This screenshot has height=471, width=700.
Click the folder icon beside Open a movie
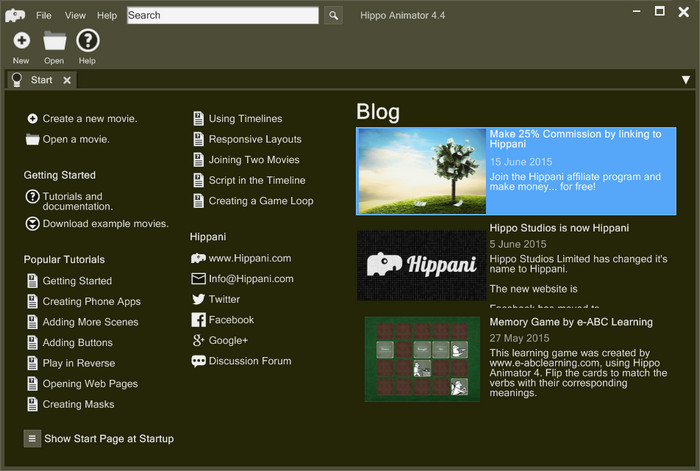pos(33,139)
